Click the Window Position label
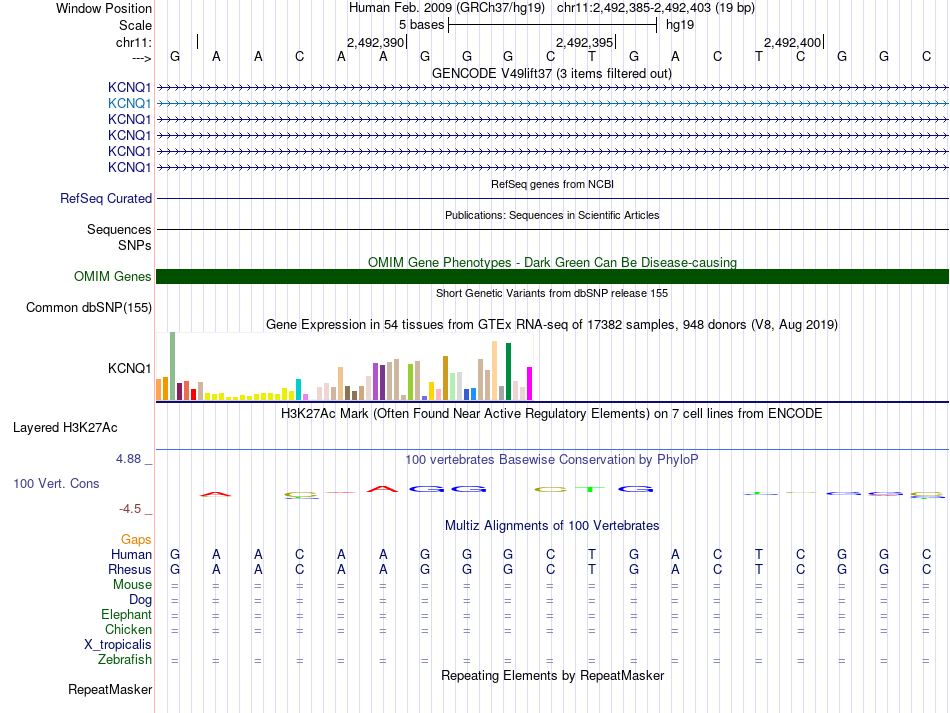Image resolution: width=950 pixels, height=713 pixels. click(x=104, y=8)
